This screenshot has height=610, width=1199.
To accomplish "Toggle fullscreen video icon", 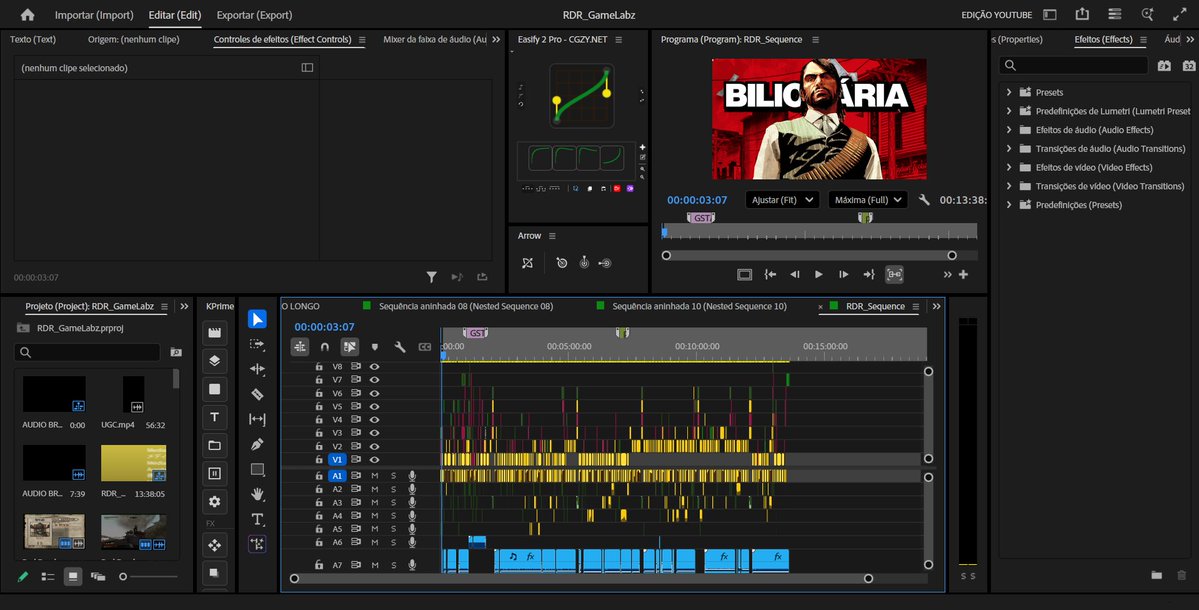I will click(1180, 15).
